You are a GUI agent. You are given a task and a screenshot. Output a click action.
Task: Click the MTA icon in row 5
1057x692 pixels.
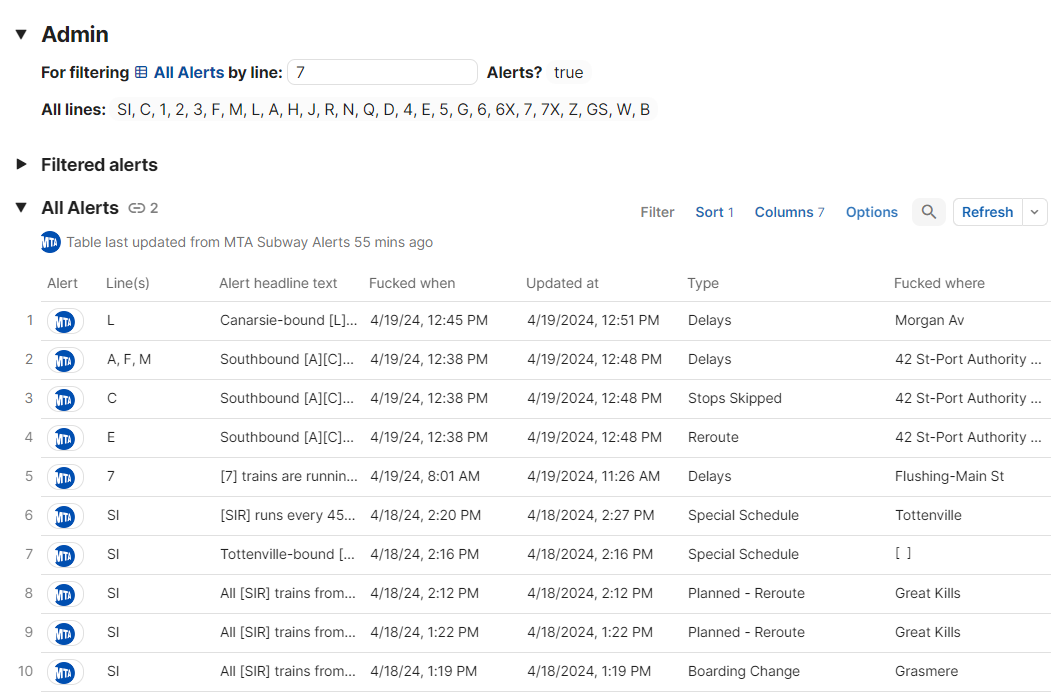[64, 477]
